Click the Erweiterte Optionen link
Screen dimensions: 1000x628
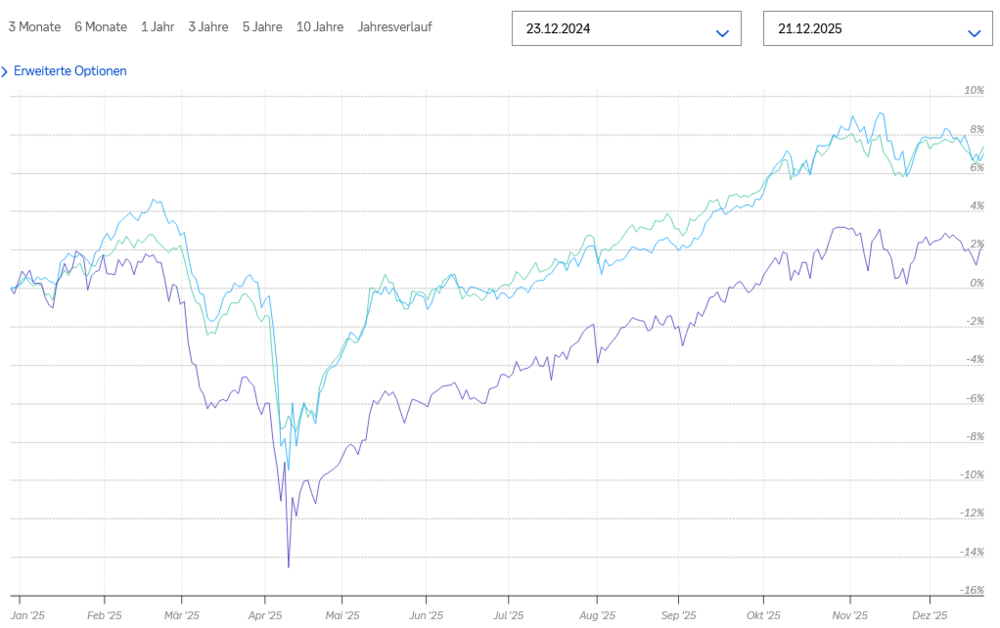[x=70, y=71]
